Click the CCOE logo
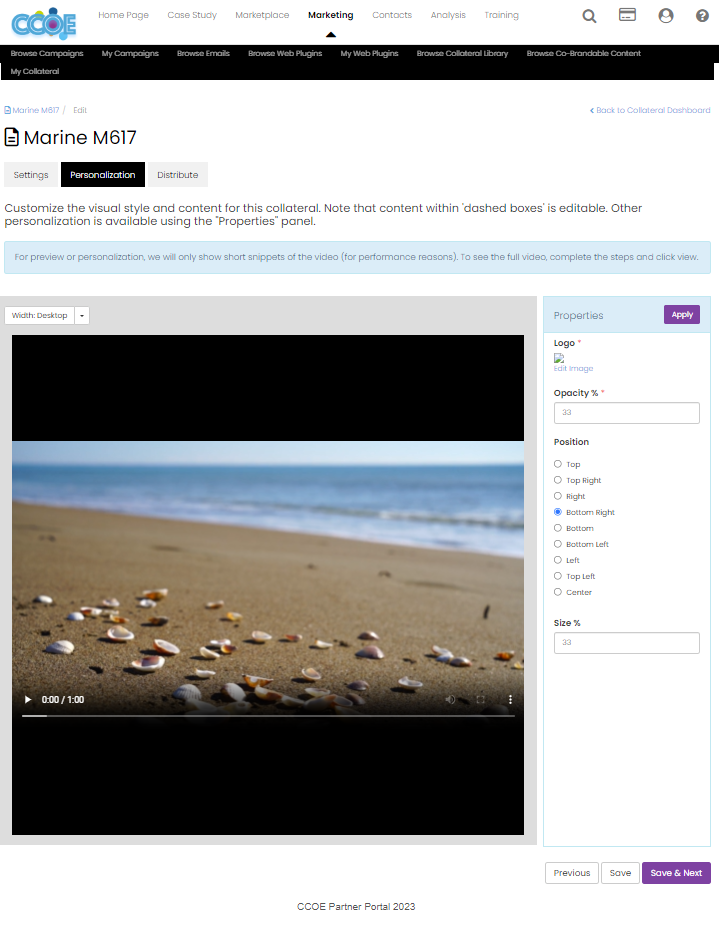 tap(44, 23)
